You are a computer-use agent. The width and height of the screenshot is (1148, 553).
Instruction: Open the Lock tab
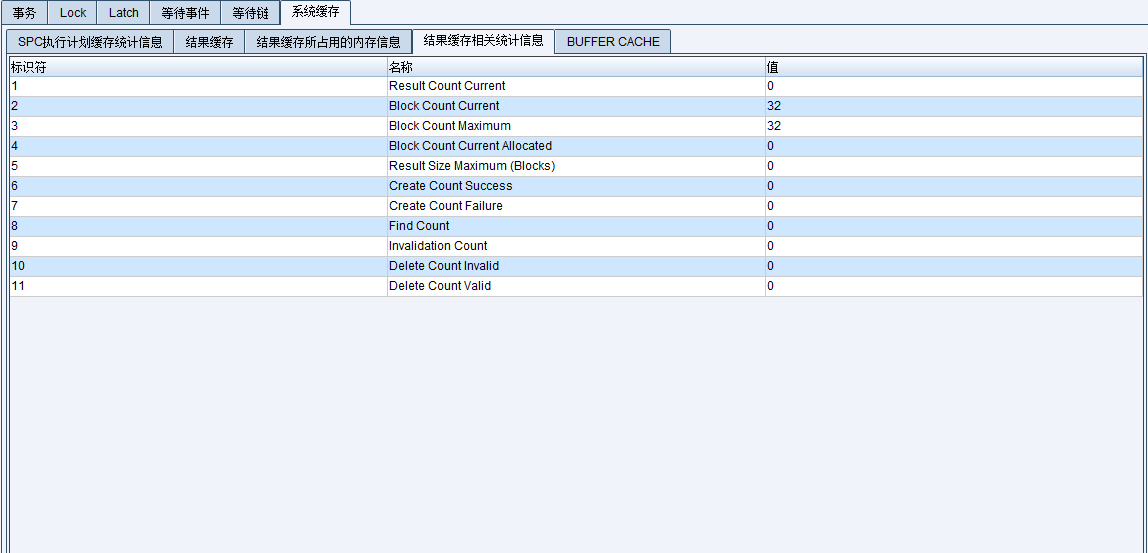pyautogui.click(x=73, y=13)
